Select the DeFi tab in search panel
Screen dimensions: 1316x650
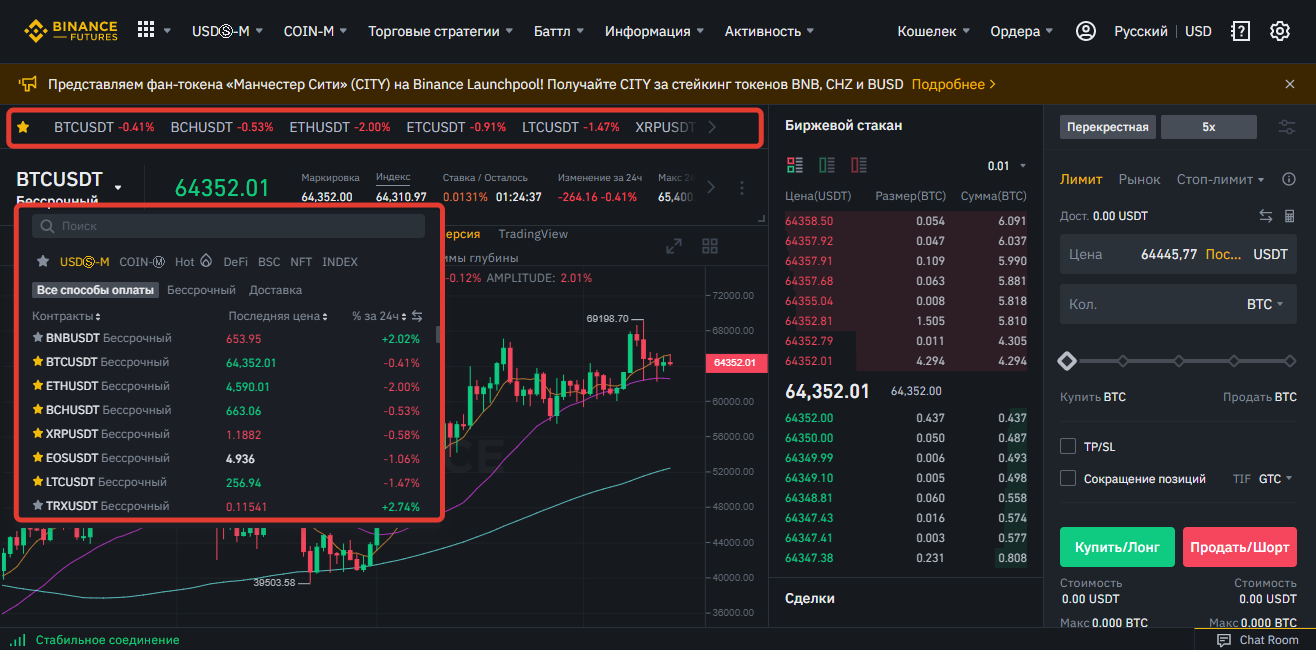click(x=235, y=261)
